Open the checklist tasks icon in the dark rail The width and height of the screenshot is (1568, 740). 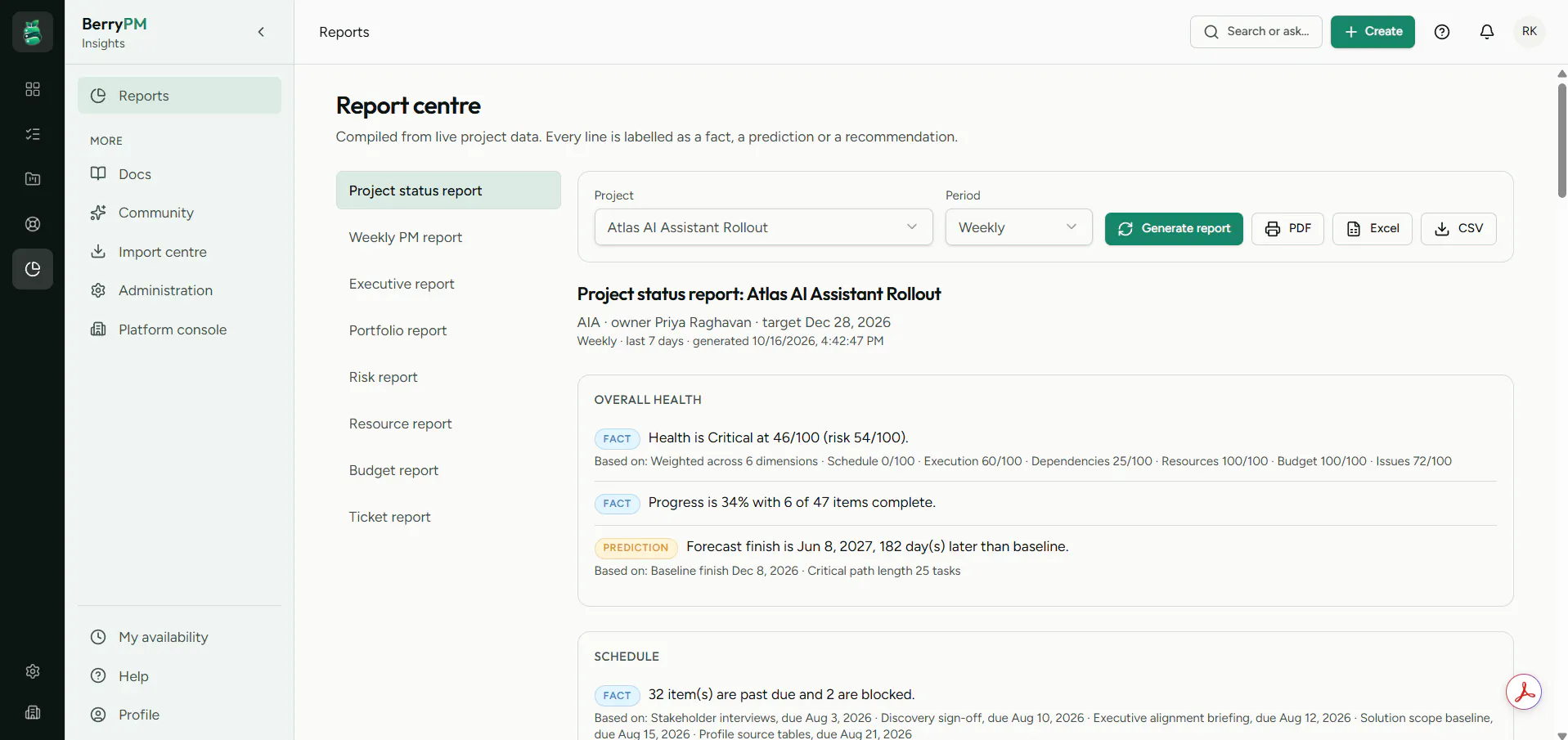(33, 134)
